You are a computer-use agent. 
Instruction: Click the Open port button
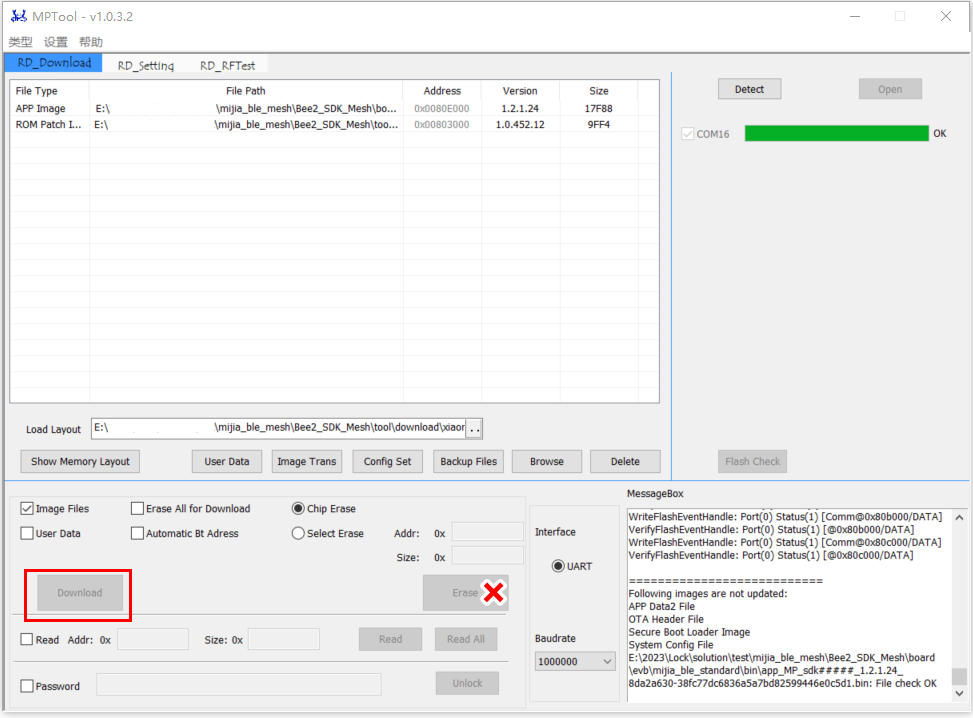click(x=890, y=89)
